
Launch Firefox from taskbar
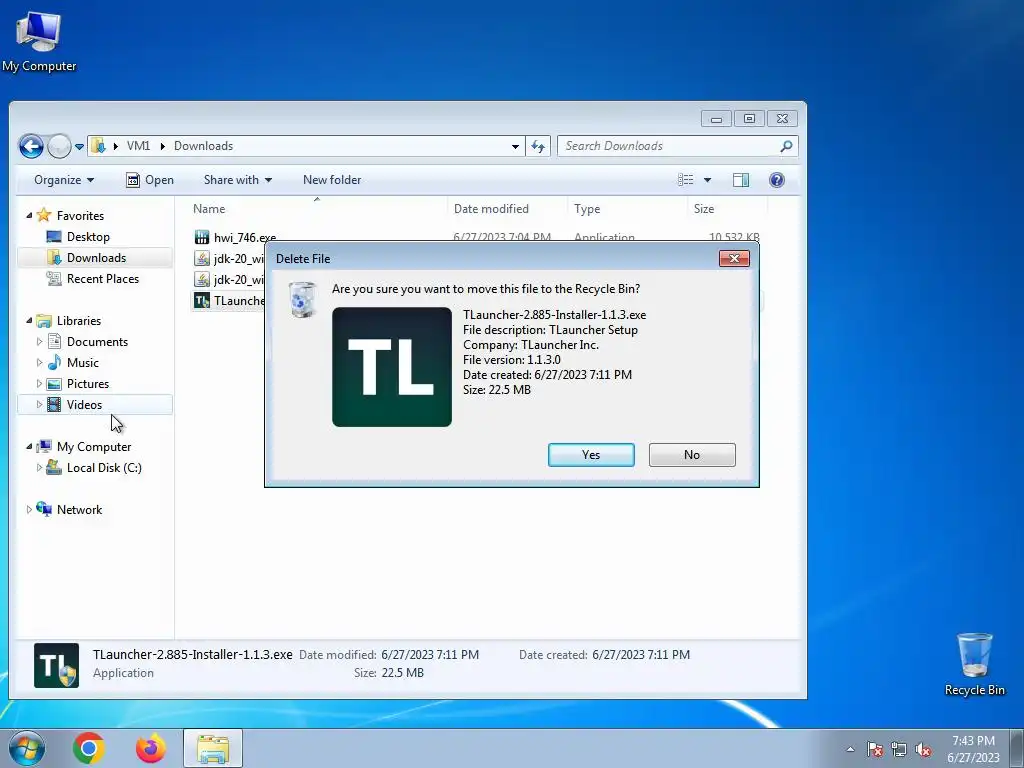(150, 748)
